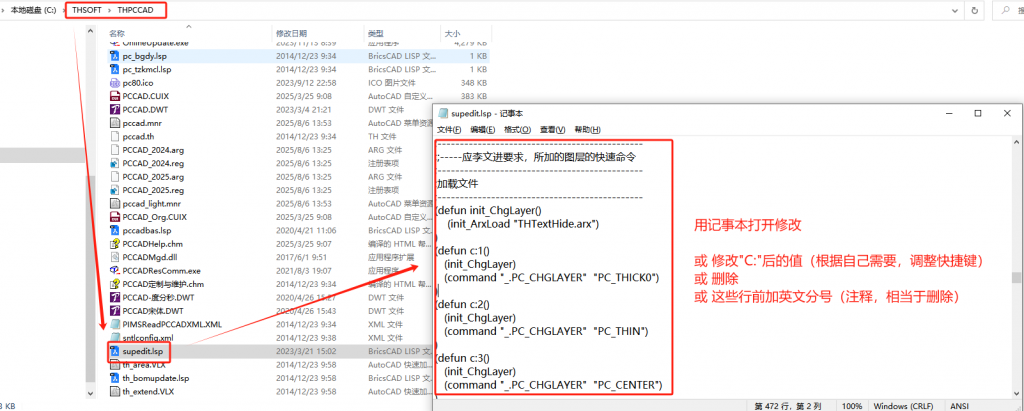
Task: Click 'Windows (CRLF)' in Notepad status bar
Action: click(x=903, y=406)
